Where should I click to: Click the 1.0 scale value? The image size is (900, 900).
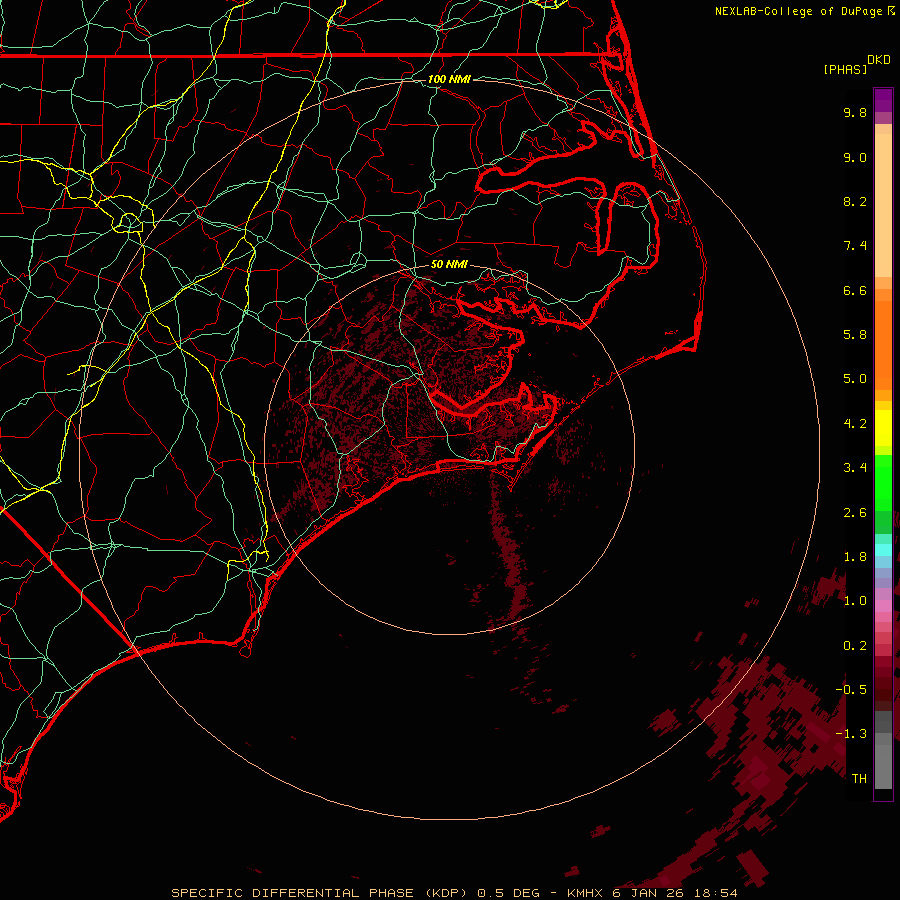pos(855,601)
